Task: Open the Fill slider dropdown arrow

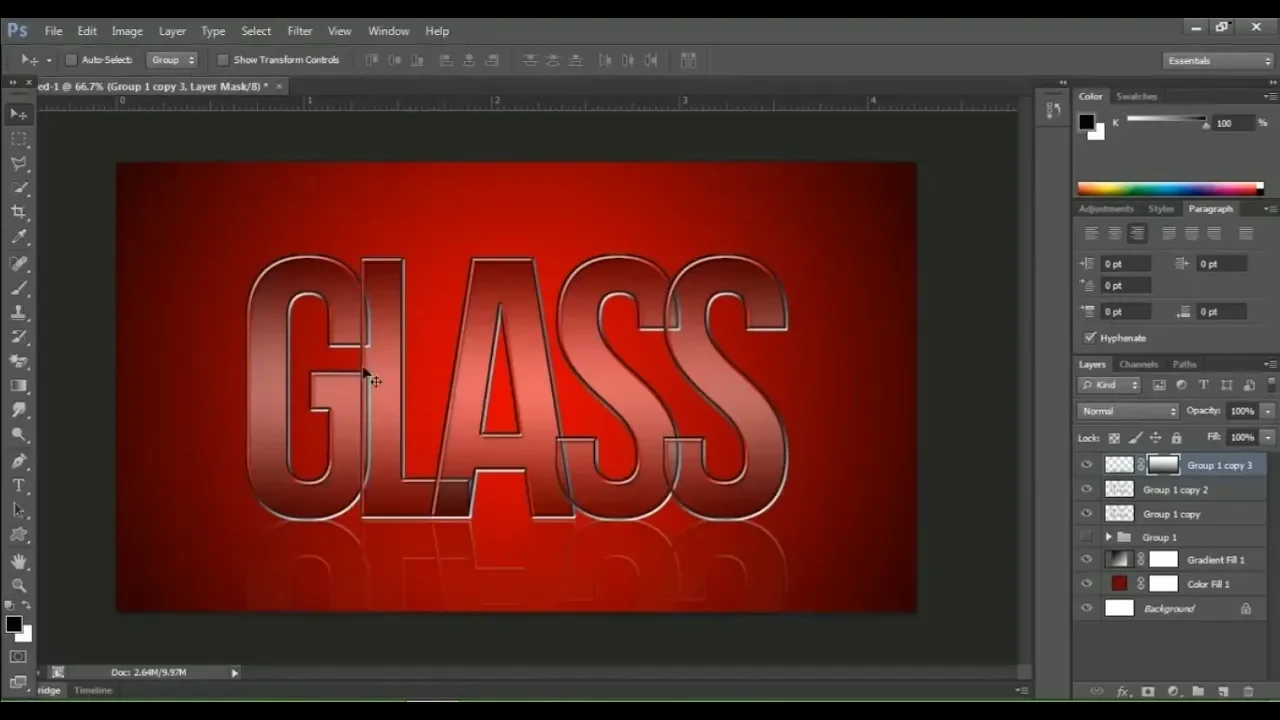Action: coord(1267,437)
